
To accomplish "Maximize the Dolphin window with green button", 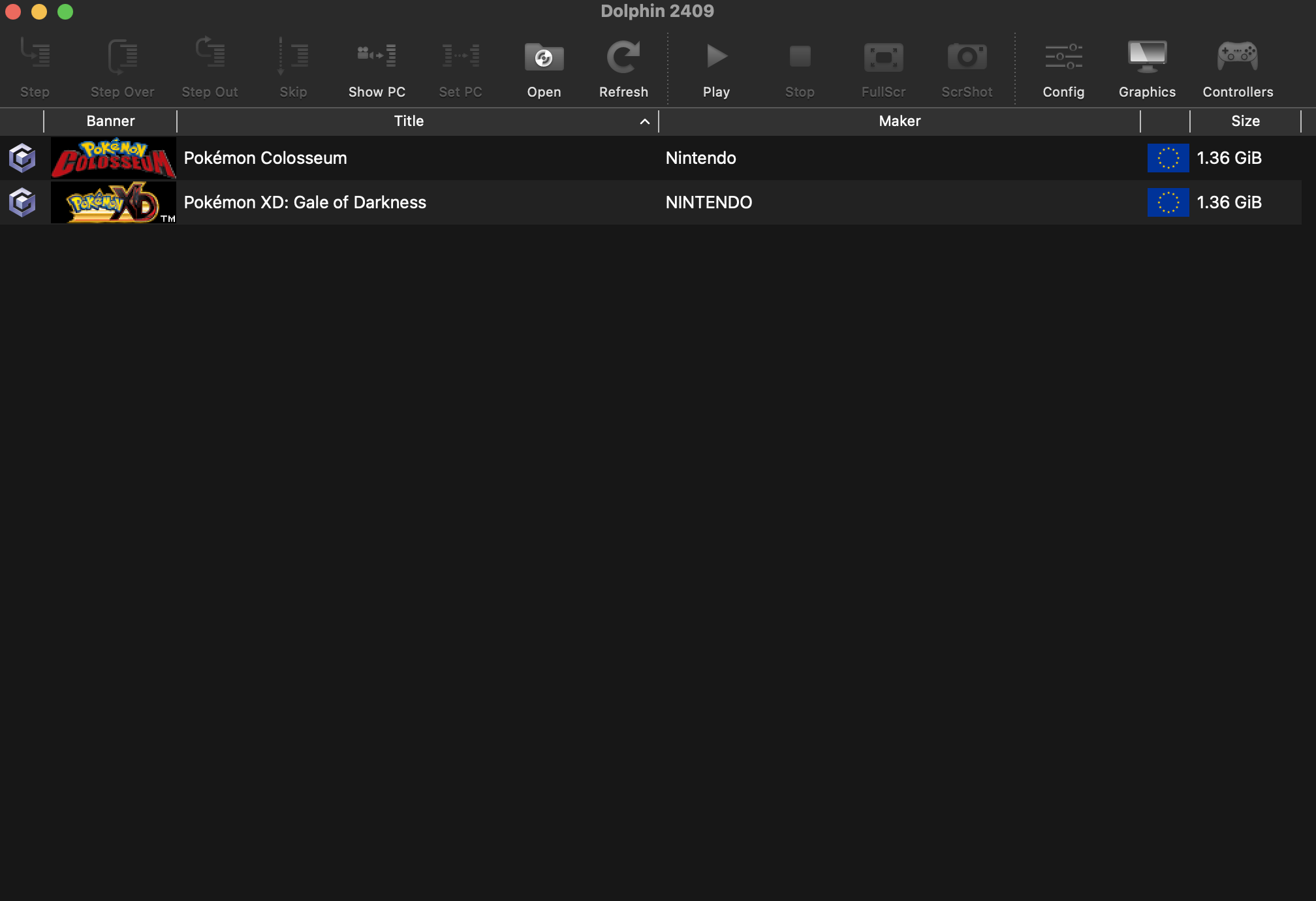I will click(x=65, y=12).
